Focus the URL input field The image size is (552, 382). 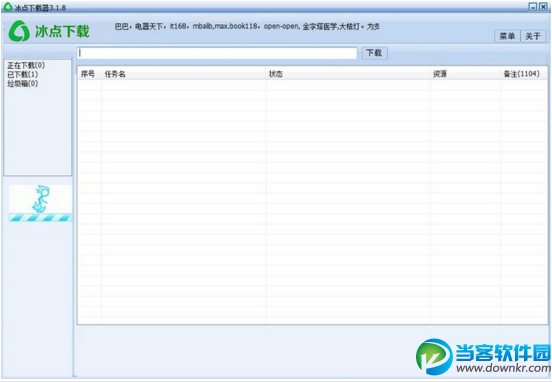coord(217,53)
